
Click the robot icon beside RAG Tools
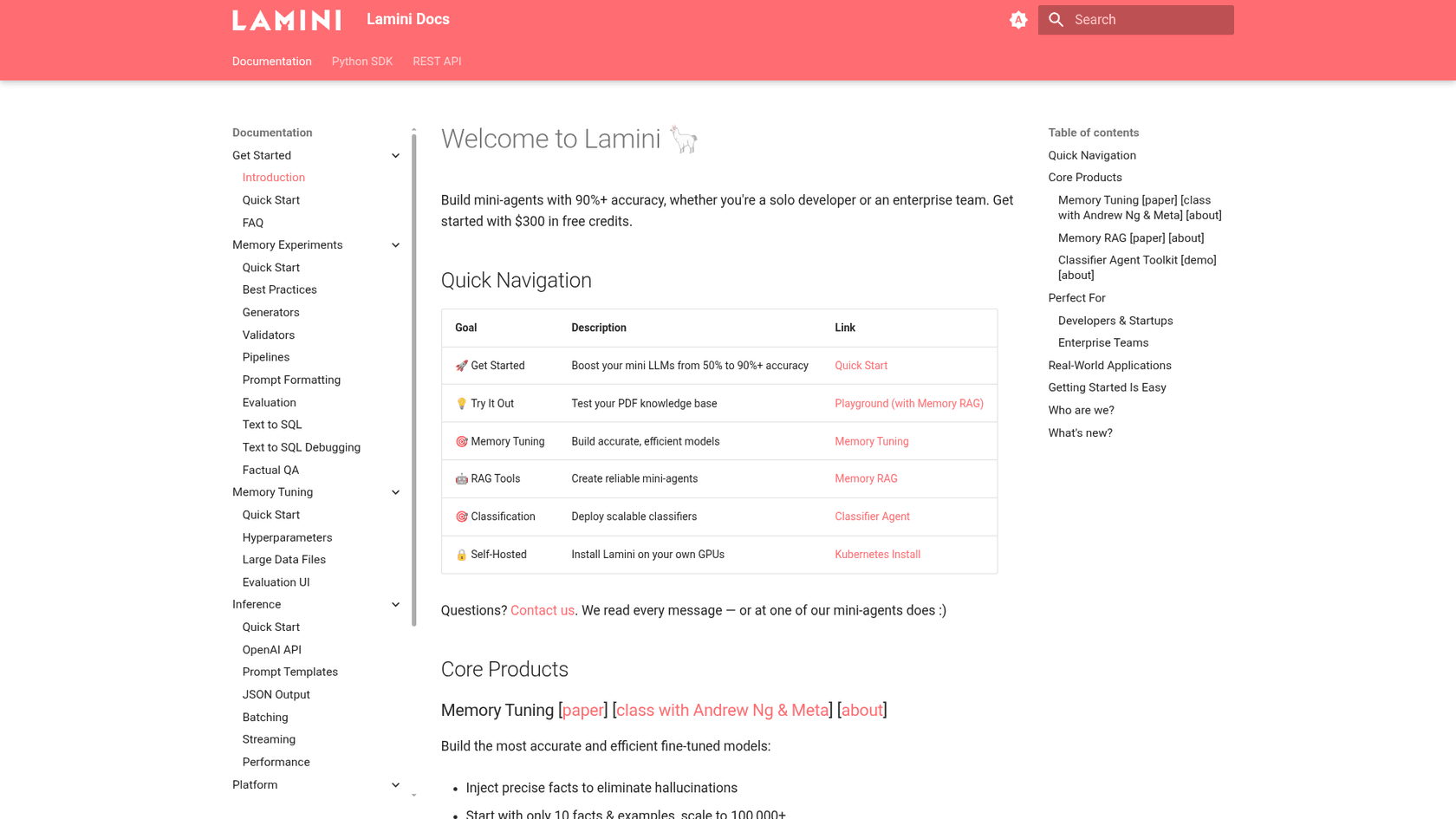coord(462,478)
